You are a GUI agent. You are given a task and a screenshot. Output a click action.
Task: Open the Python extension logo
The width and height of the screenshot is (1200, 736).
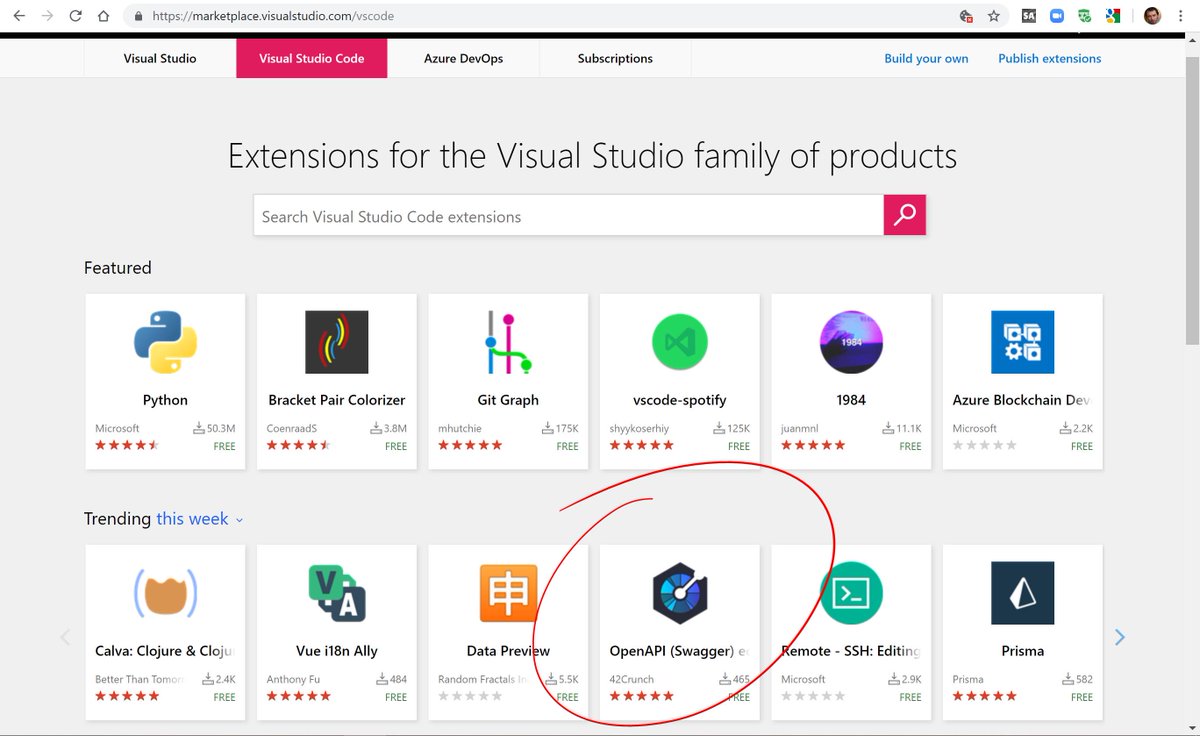(x=165, y=342)
